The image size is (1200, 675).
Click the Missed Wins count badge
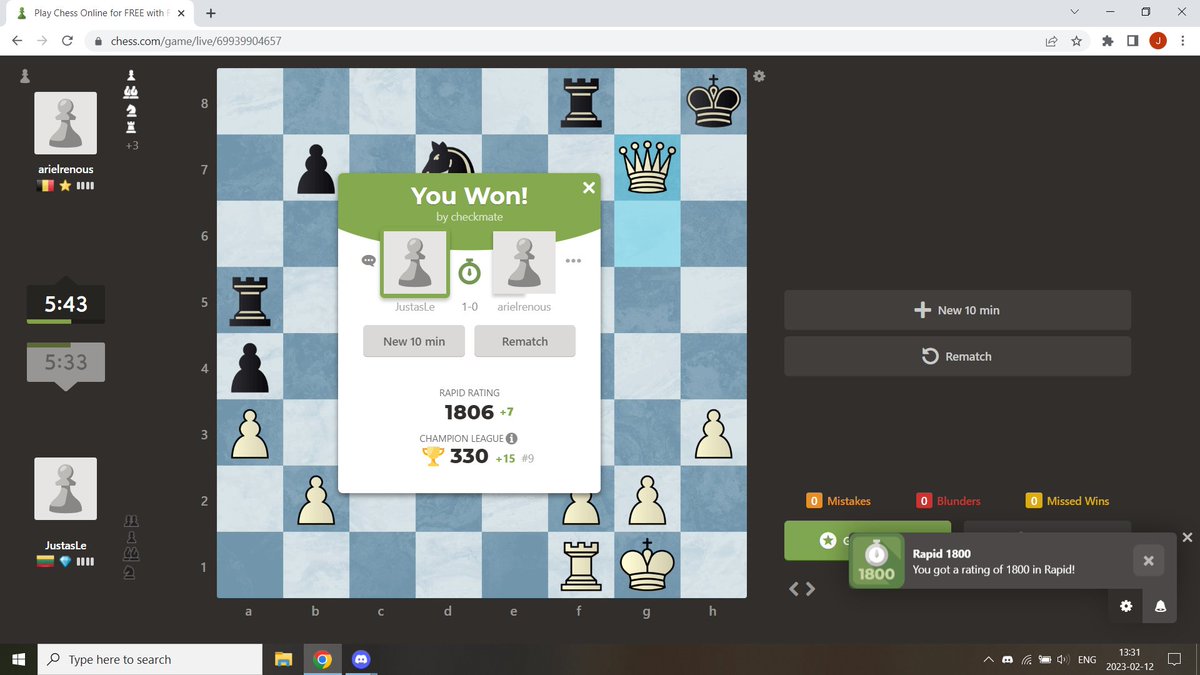pyautogui.click(x=1034, y=501)
